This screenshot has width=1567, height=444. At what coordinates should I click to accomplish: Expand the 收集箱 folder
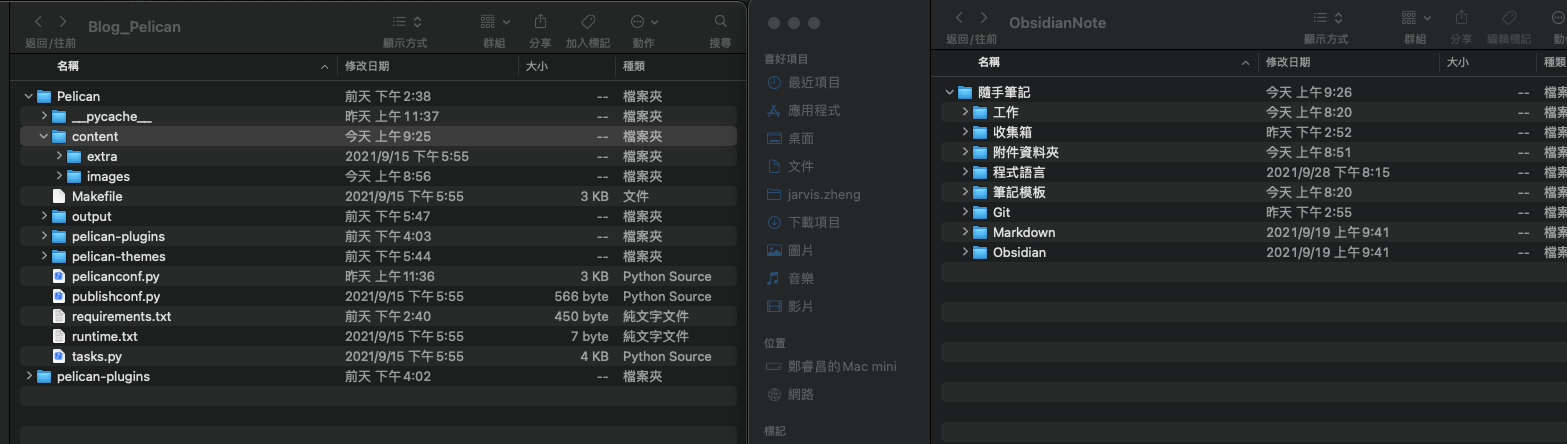tap(965, 132)
